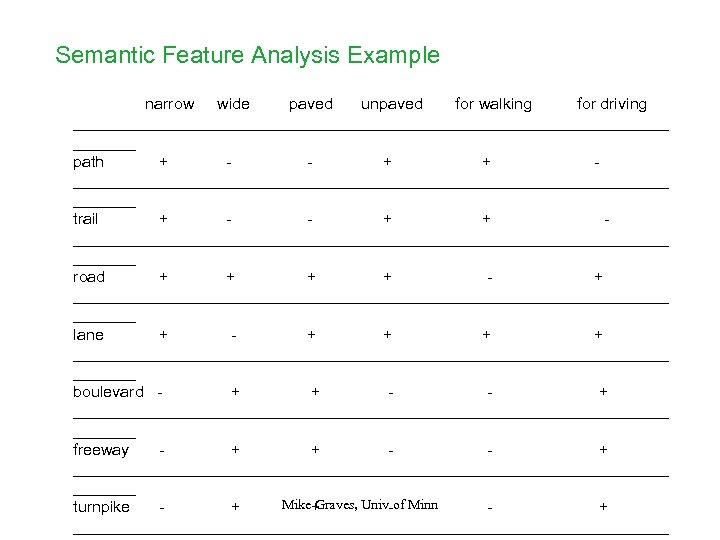Screen dimensions: 720x540
Task: Click the plus sign for turnpike under for driving
Action: click(602, 506)
